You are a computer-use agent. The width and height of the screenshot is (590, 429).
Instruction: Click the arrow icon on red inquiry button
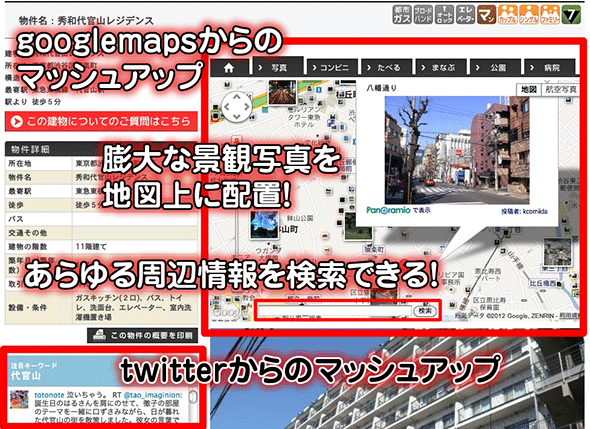[17, 122]
